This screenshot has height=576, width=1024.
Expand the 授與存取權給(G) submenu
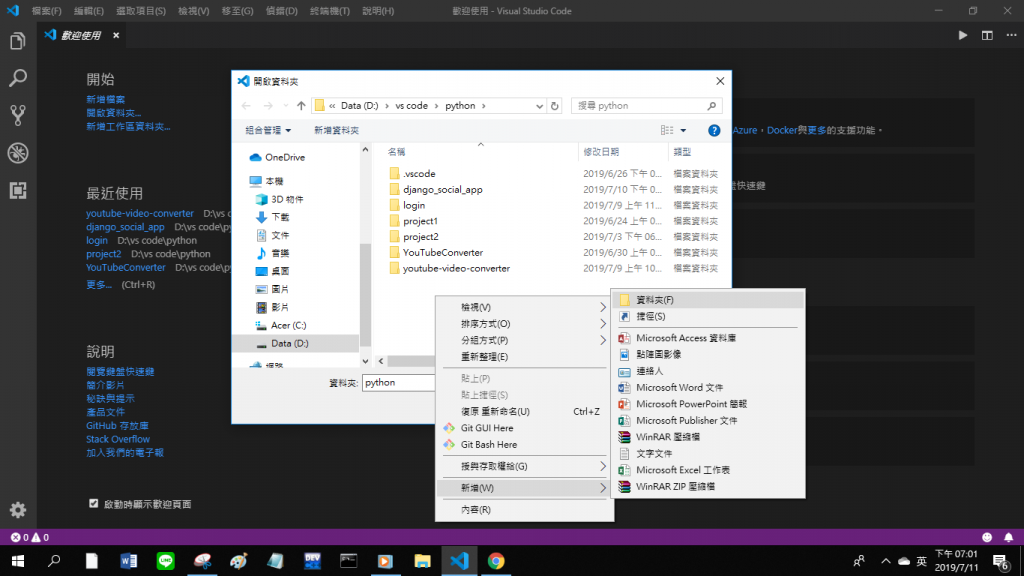(x=524, y=466)
